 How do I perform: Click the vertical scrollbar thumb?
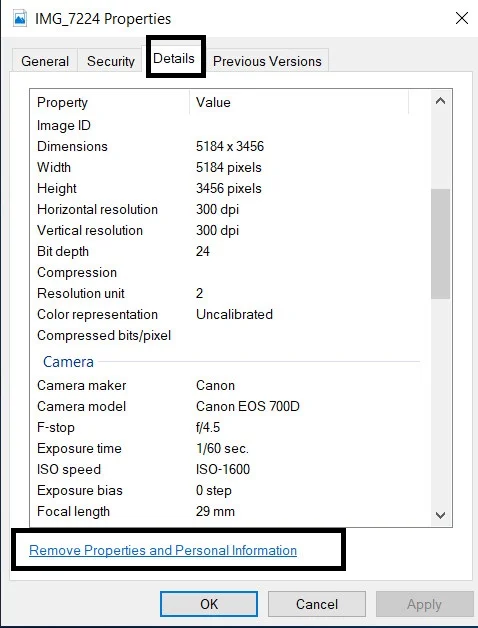pos(440,244)
